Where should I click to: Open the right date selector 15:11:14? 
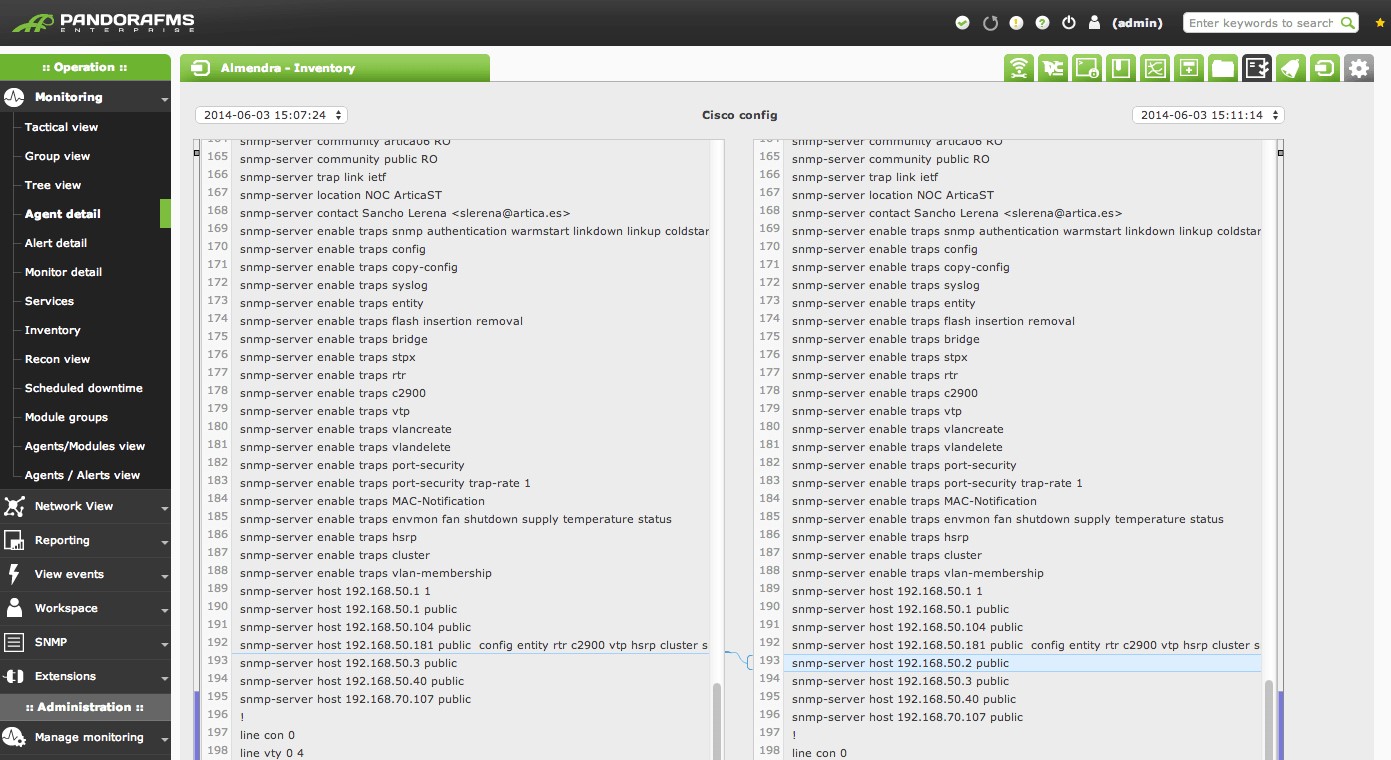1207,115
